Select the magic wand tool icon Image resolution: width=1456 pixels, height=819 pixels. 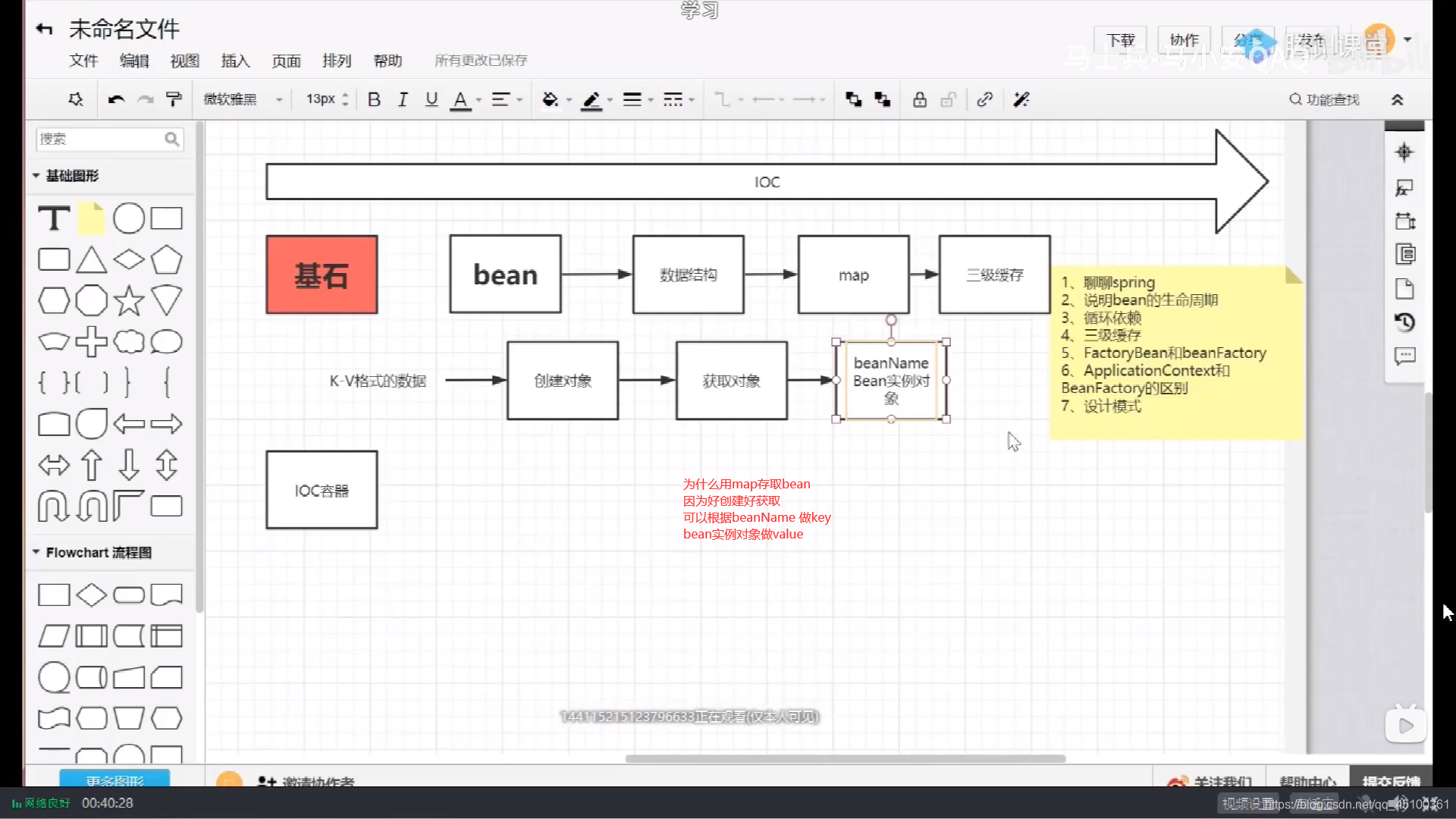[1021, 99]
